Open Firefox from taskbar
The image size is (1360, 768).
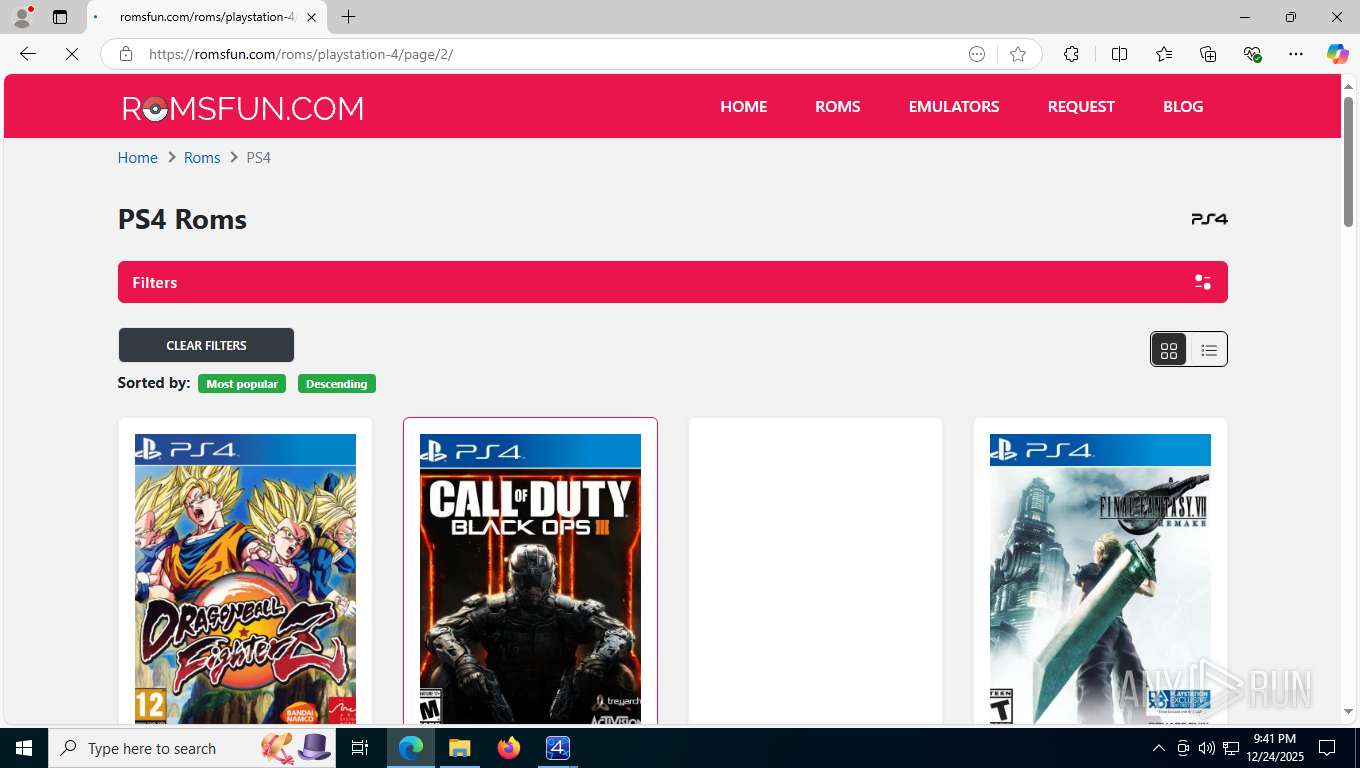coord(509,748)
